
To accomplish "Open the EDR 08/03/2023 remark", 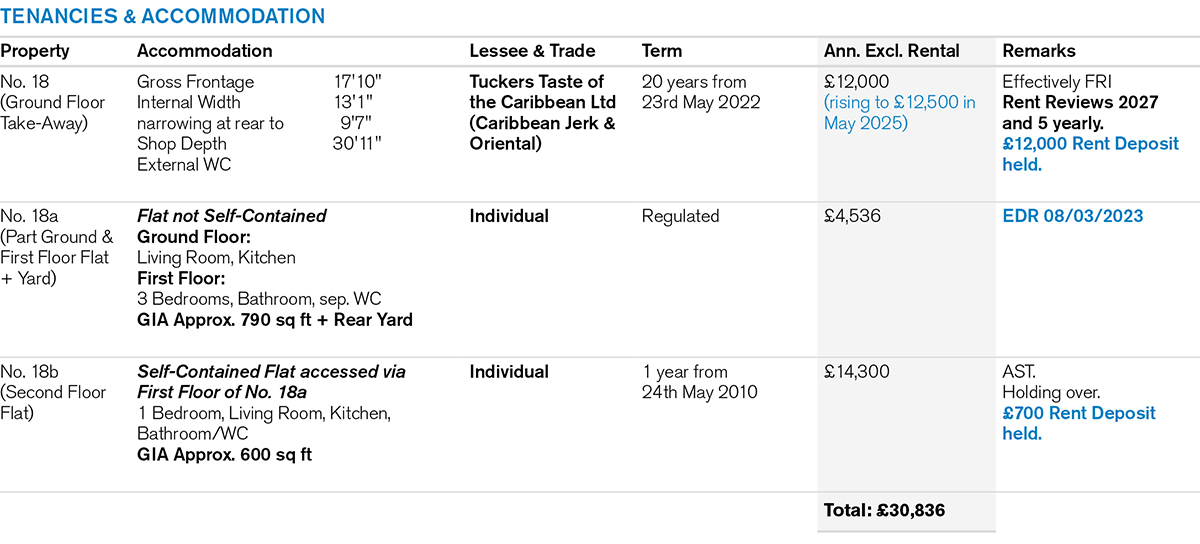I will 1072,216.
